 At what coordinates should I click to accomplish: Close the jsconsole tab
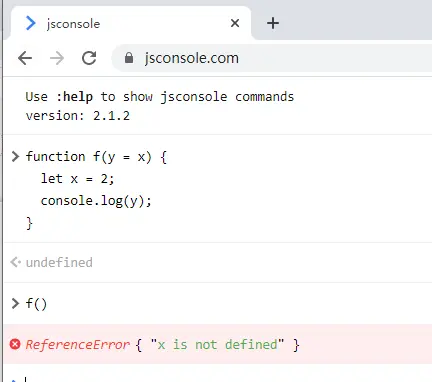coord(235,23)
